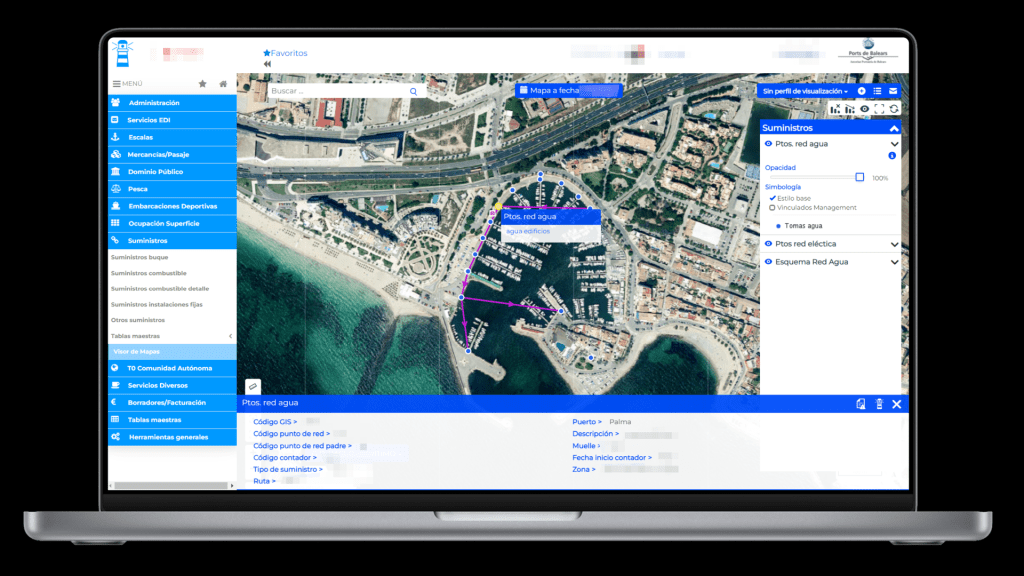Click the trash icon in the Ptos. red agua bar
This screenshot has width=1024, height=576.
click(879, 404)
